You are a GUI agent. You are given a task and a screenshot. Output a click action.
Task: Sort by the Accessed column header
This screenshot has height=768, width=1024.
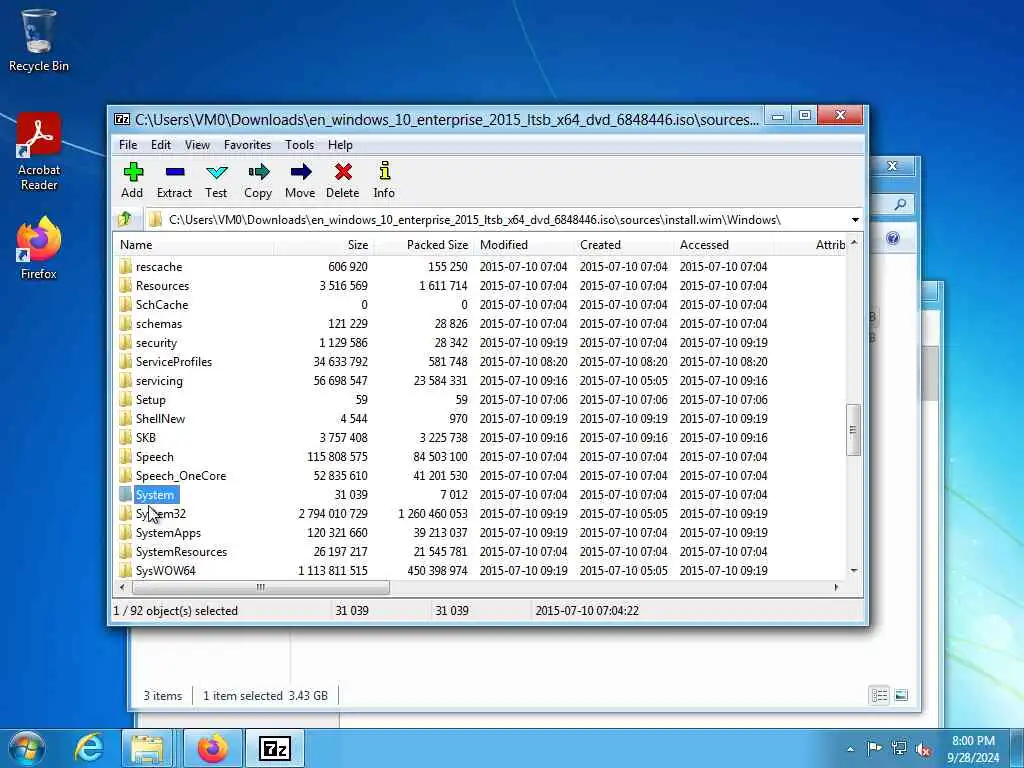724,245
